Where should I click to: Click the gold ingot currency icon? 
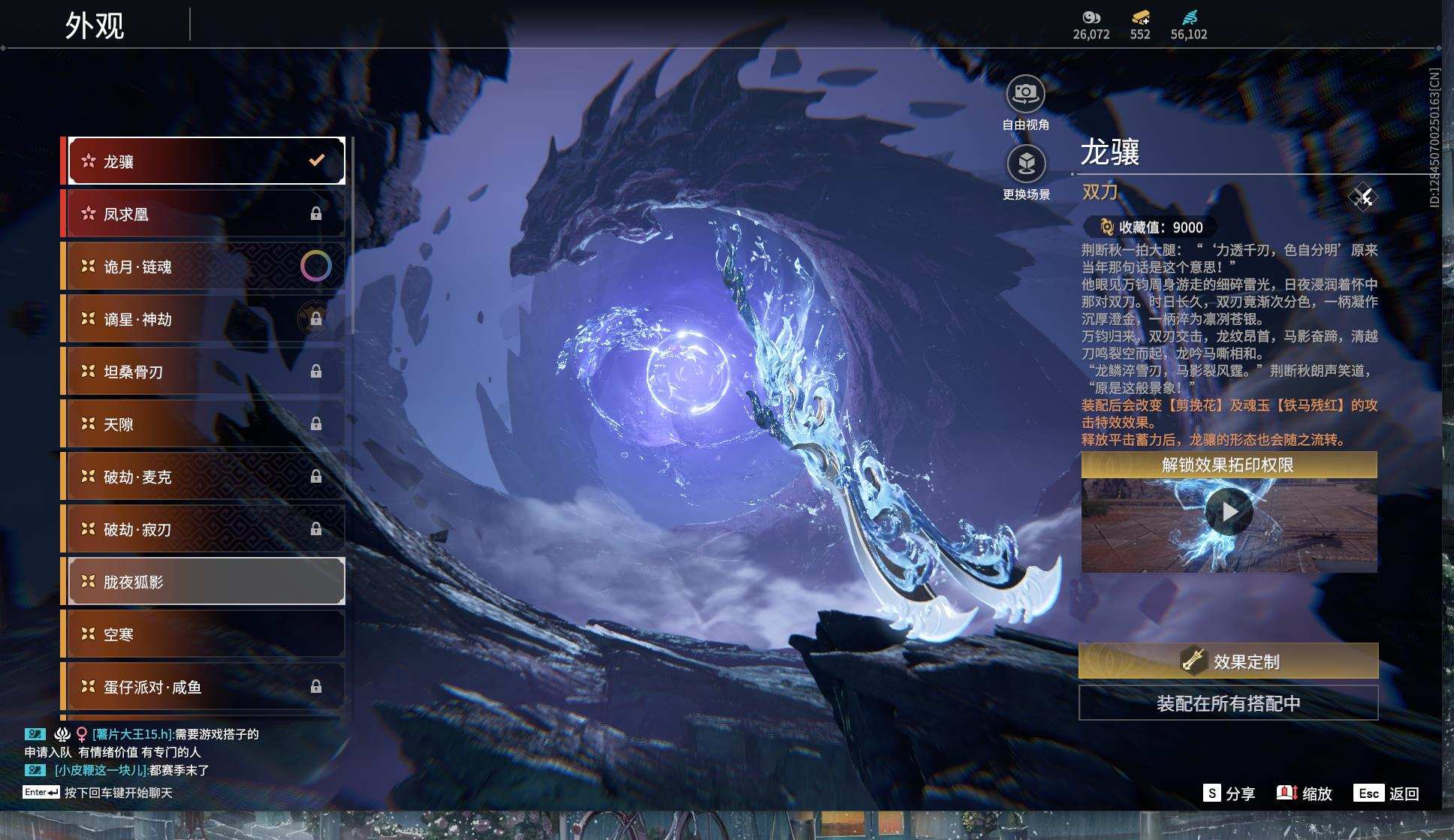pyautogui.click(x=1140, y=17)
